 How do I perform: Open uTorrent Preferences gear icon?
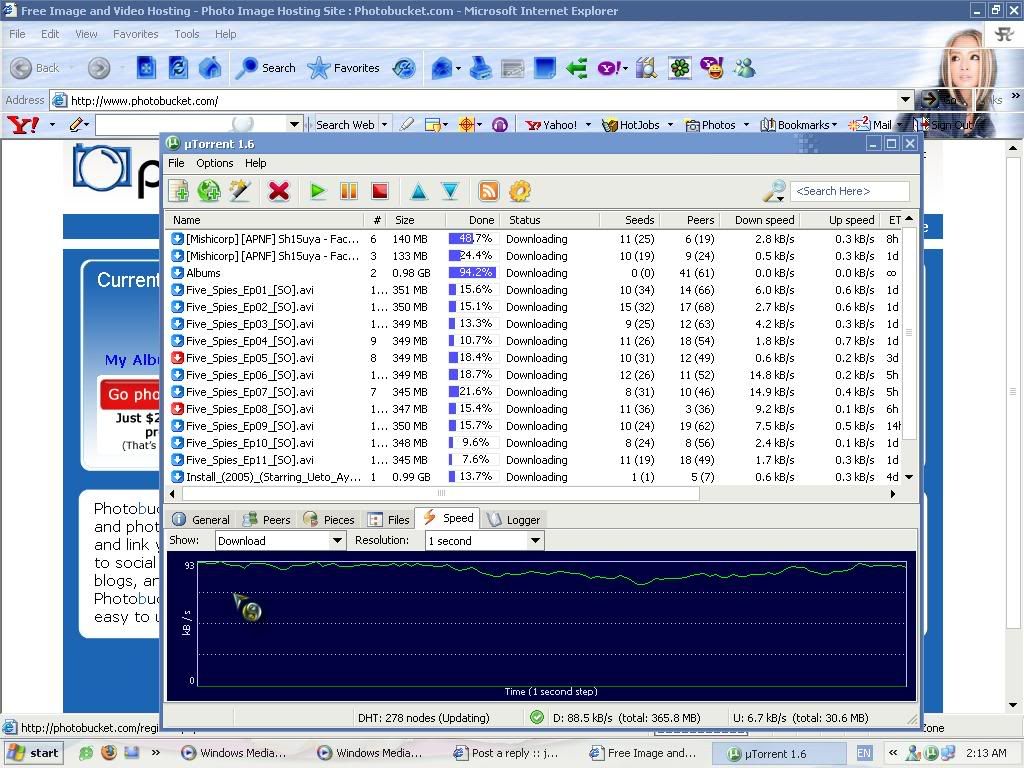pyautogui.click(x=519, y=191)
